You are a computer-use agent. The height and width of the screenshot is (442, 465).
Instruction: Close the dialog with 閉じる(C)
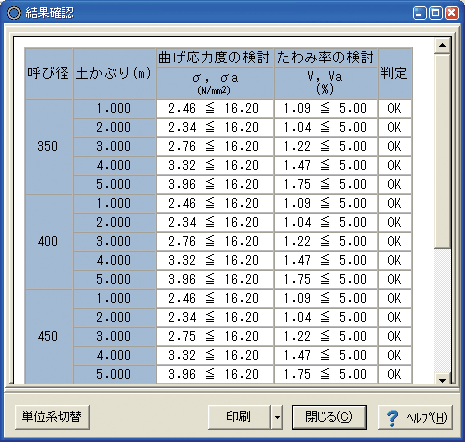[x=329, y=417]
